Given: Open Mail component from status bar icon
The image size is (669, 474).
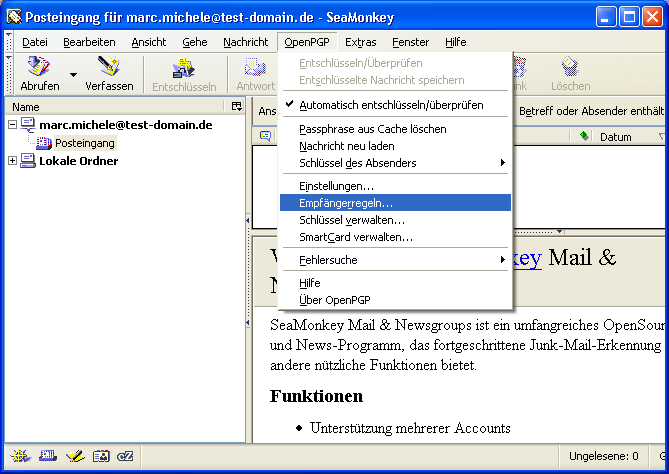Looking at the screenshot, I should 48,457.
